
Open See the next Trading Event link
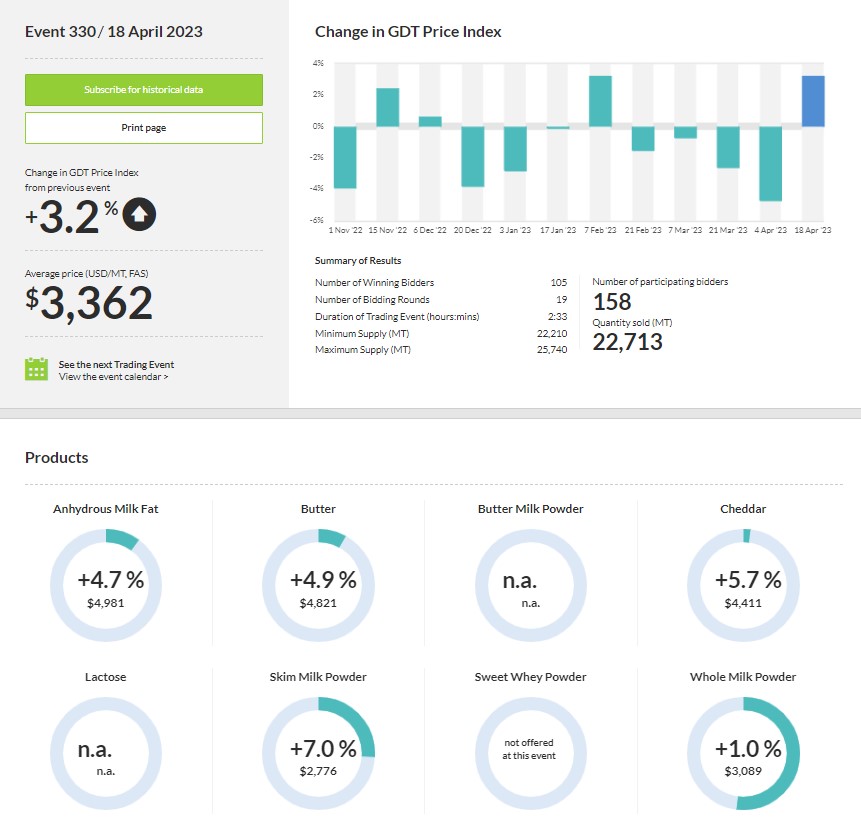tap(116, 365)
